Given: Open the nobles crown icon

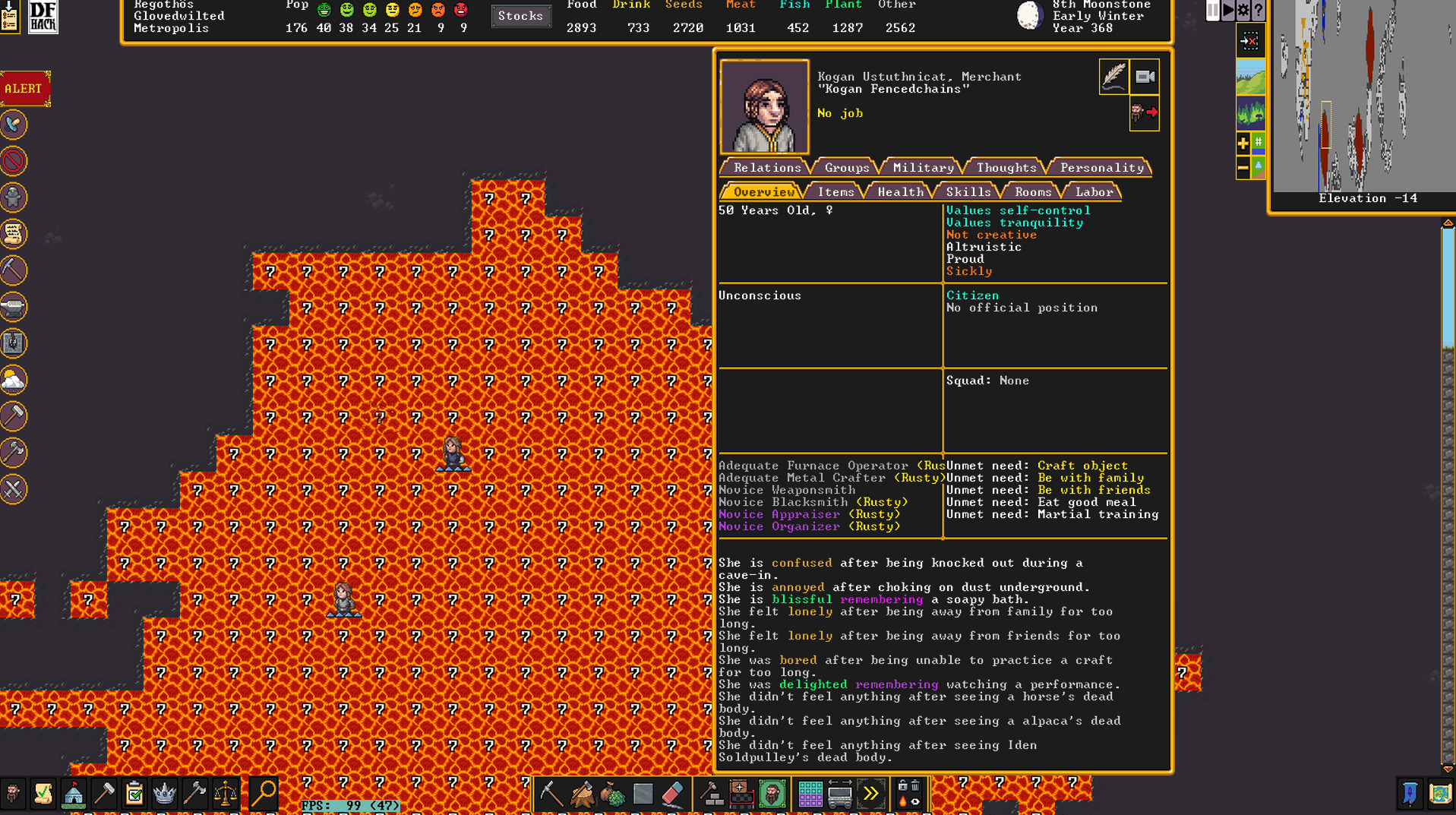Looking at the screenshot, I should click(165, 794).
